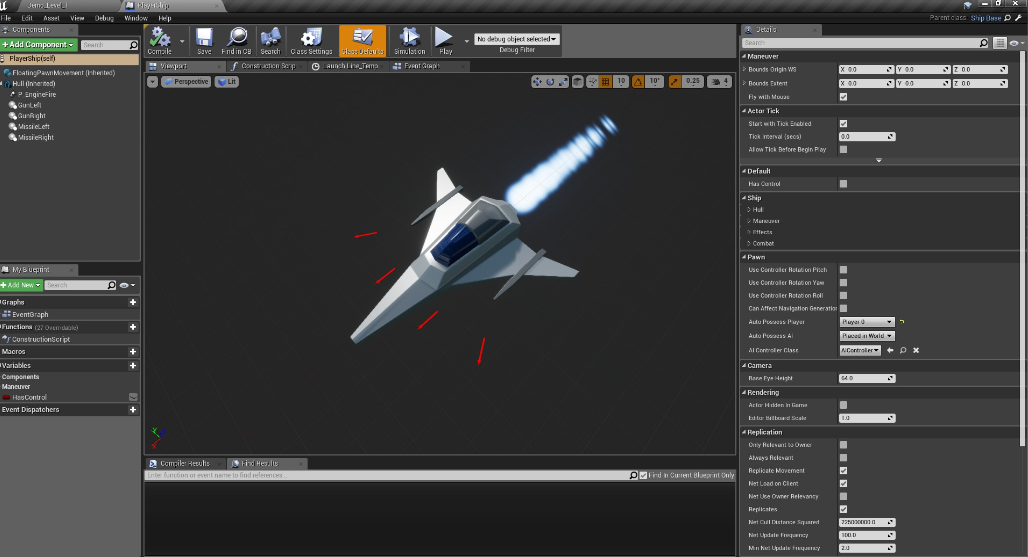Open camera speed setting in viewport toolbar

[721, 81]
